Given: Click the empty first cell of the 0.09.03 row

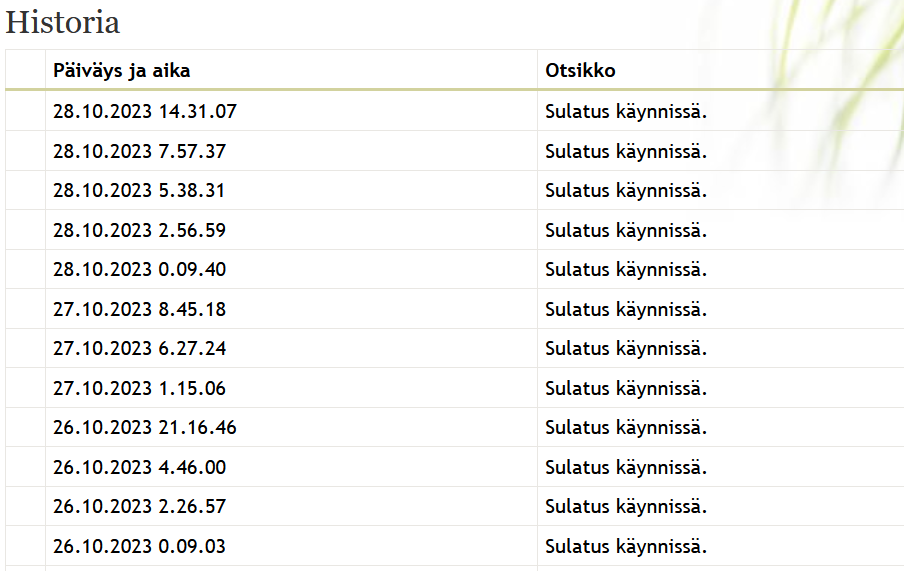Looking at the screenshot, I should 25,546.
